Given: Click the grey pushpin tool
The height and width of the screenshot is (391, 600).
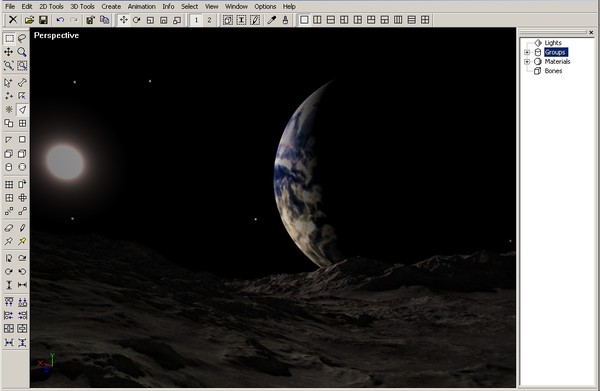Looking at the screenshot, I should [x=9, y=241].
